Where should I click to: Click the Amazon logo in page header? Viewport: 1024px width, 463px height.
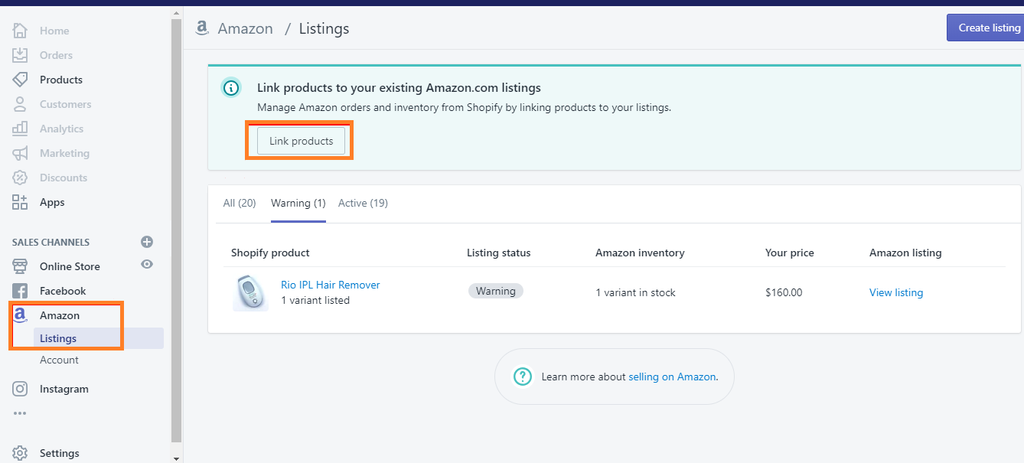tap(202, 27)
